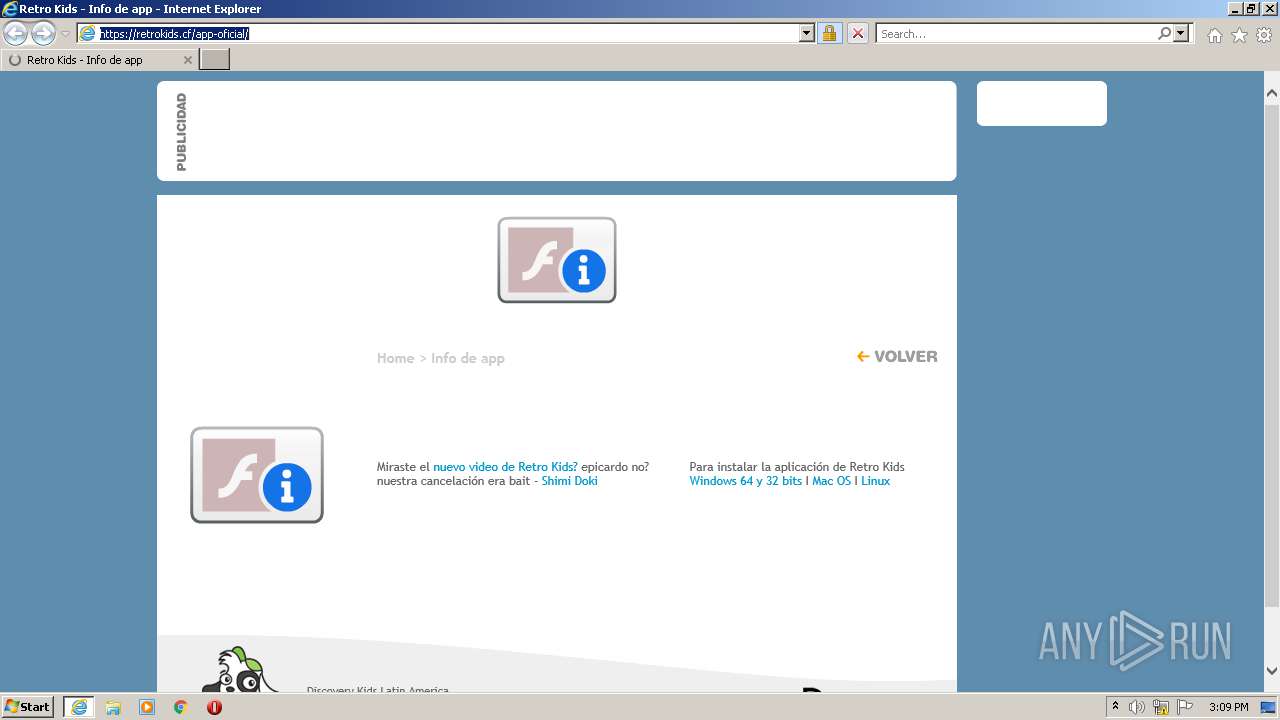Click the page scrollbar down arrow

1272,671
